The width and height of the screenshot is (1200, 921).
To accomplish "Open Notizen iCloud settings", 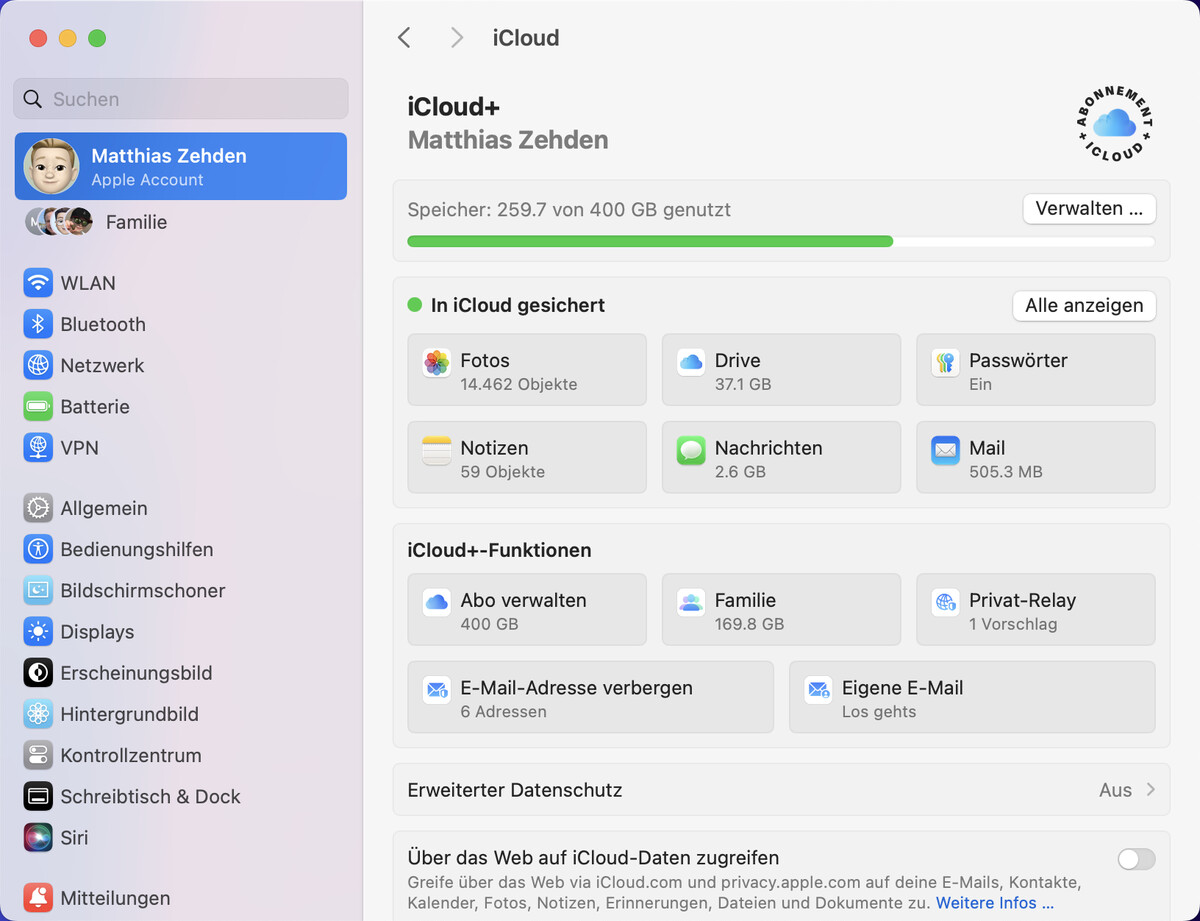I will pos(527,457).
